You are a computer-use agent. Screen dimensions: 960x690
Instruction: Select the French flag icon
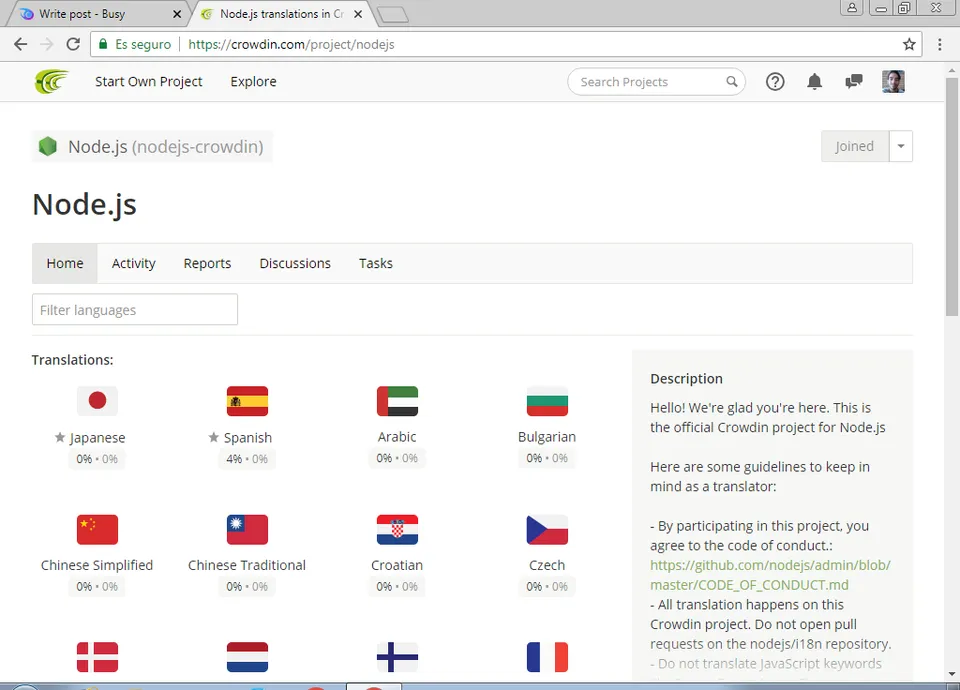pyautogui.click(x=547, y=657)
